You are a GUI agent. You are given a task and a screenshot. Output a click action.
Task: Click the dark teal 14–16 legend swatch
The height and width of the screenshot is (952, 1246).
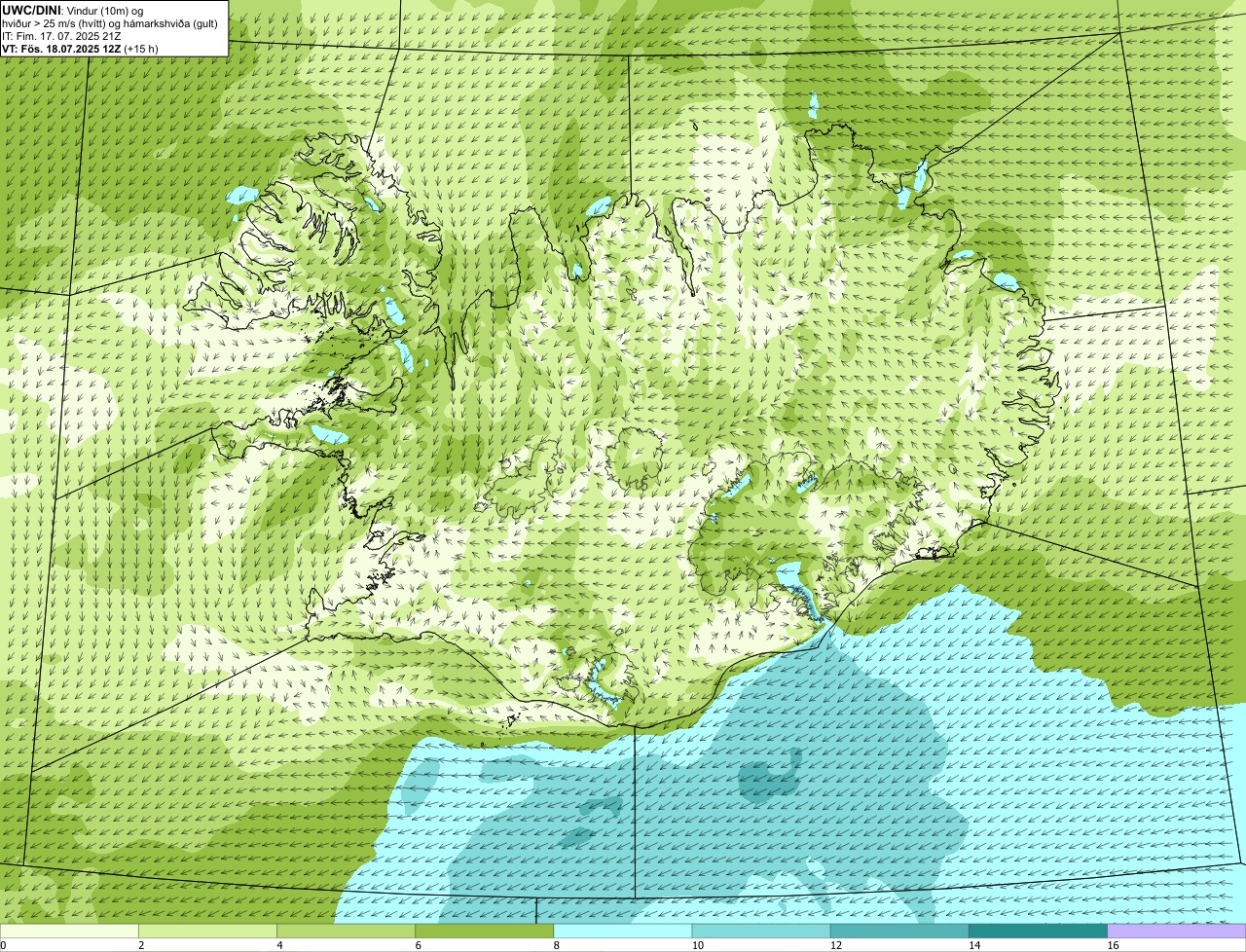(1038, 931)
